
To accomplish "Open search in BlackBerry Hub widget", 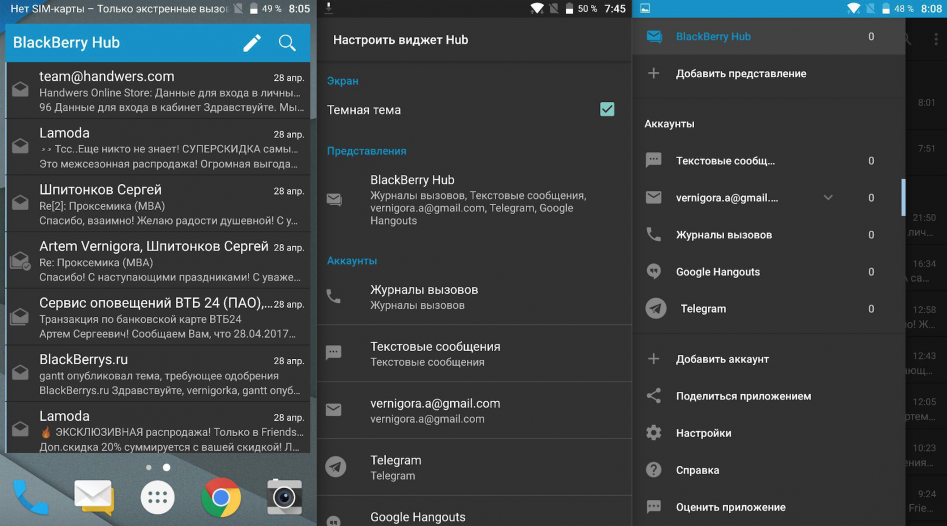I will pyautogui.click(x=287, y=43).
